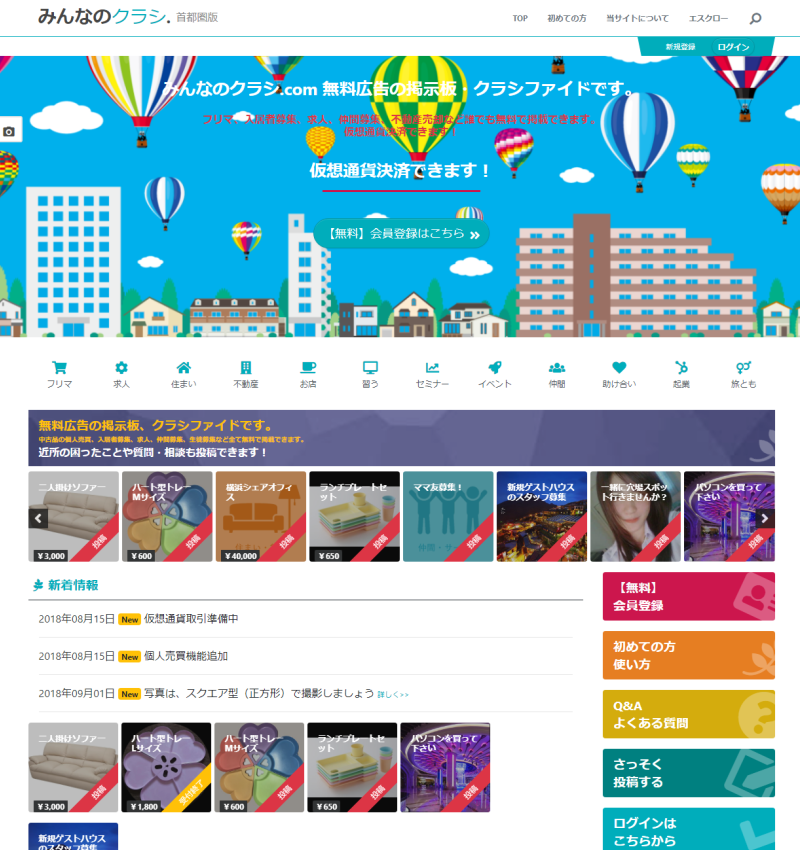The image size is (800, 850).
Task: Open the 求人 gear category icon
Action: click(x=121, y=368)
